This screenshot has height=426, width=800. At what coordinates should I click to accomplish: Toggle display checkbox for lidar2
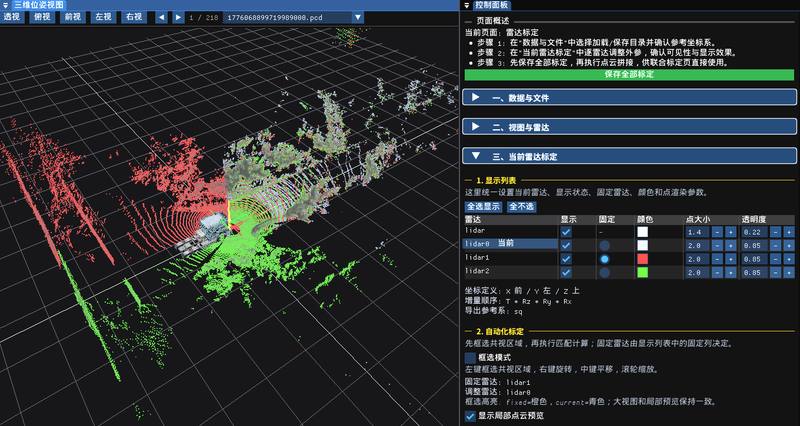click(x=566, y=272)
